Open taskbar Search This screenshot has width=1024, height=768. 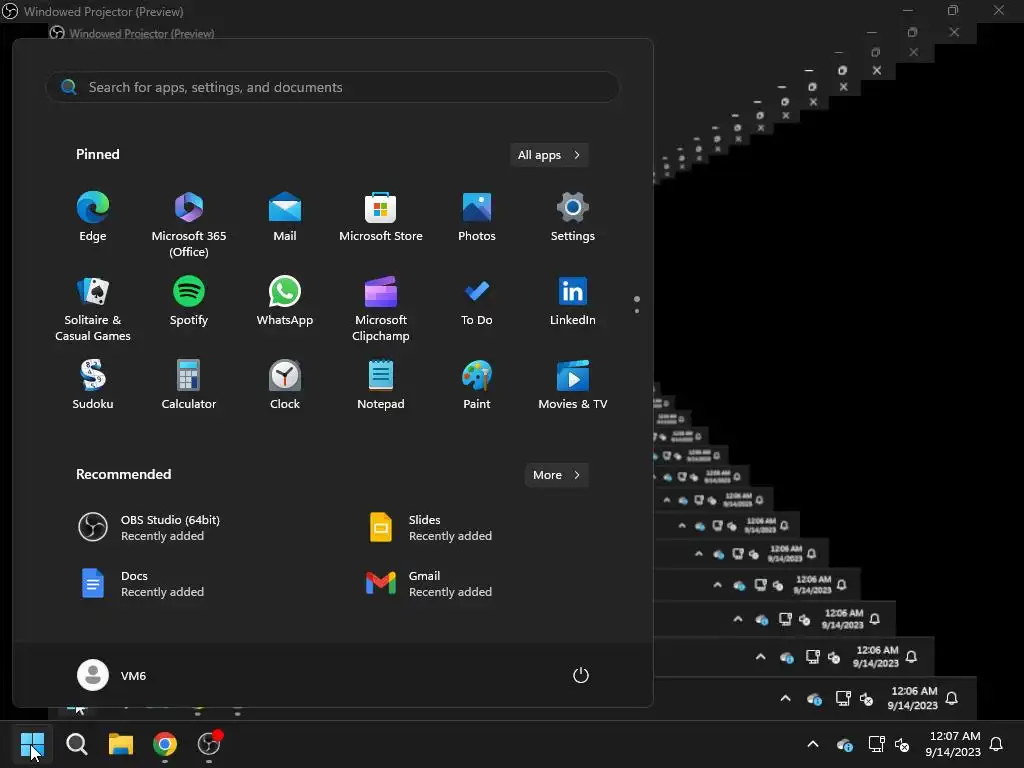76,744
